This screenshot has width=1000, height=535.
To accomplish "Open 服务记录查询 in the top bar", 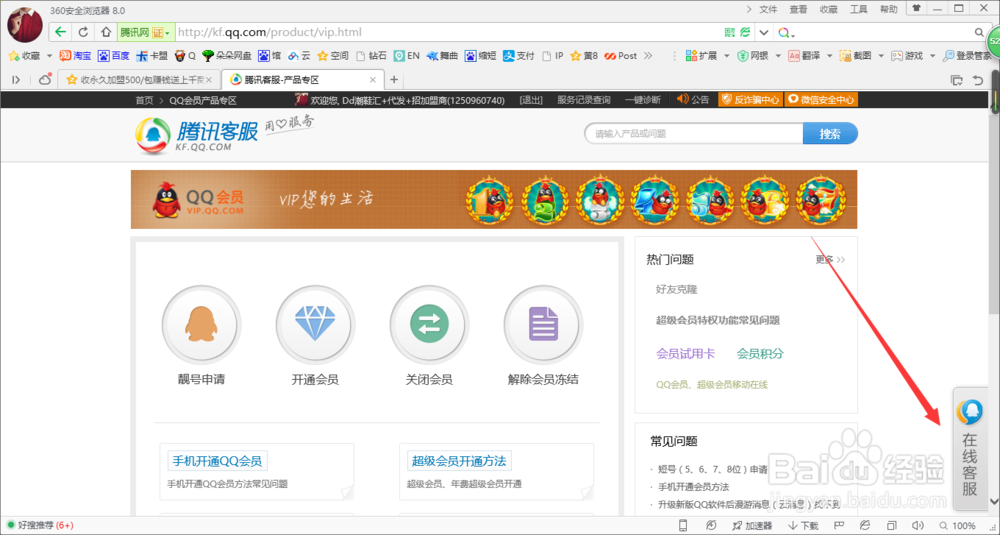I will (584, 100).
